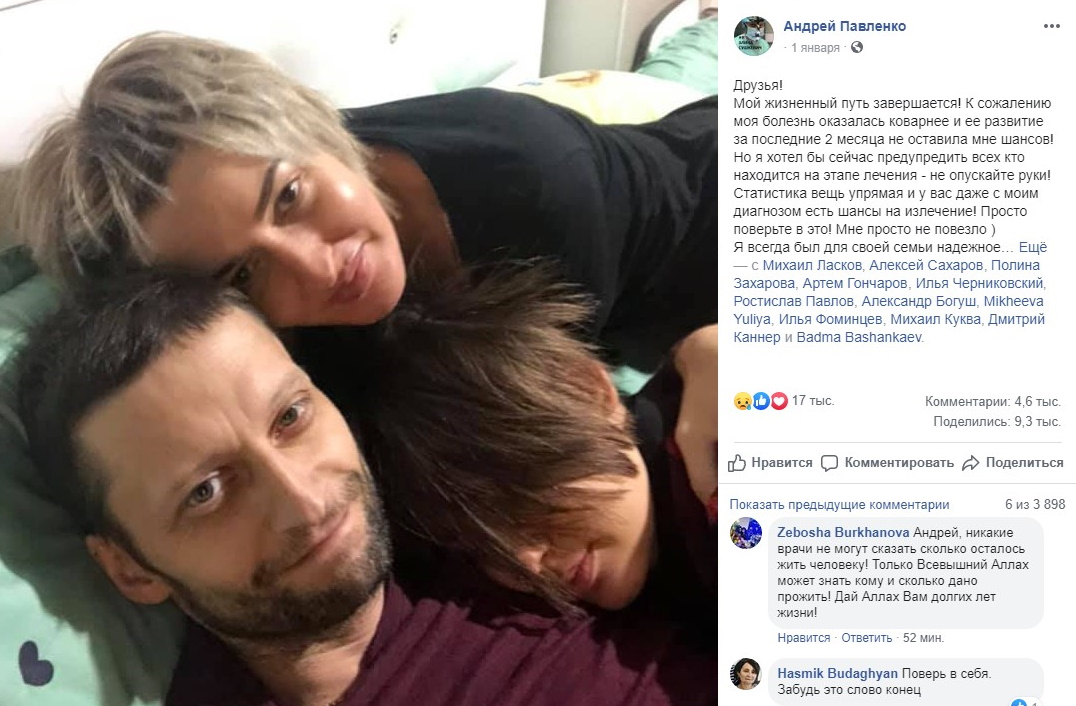Screen dimensions: 1076x706
Task: Open tagged friend Badma Bashankaev
Action: point(859,337)
